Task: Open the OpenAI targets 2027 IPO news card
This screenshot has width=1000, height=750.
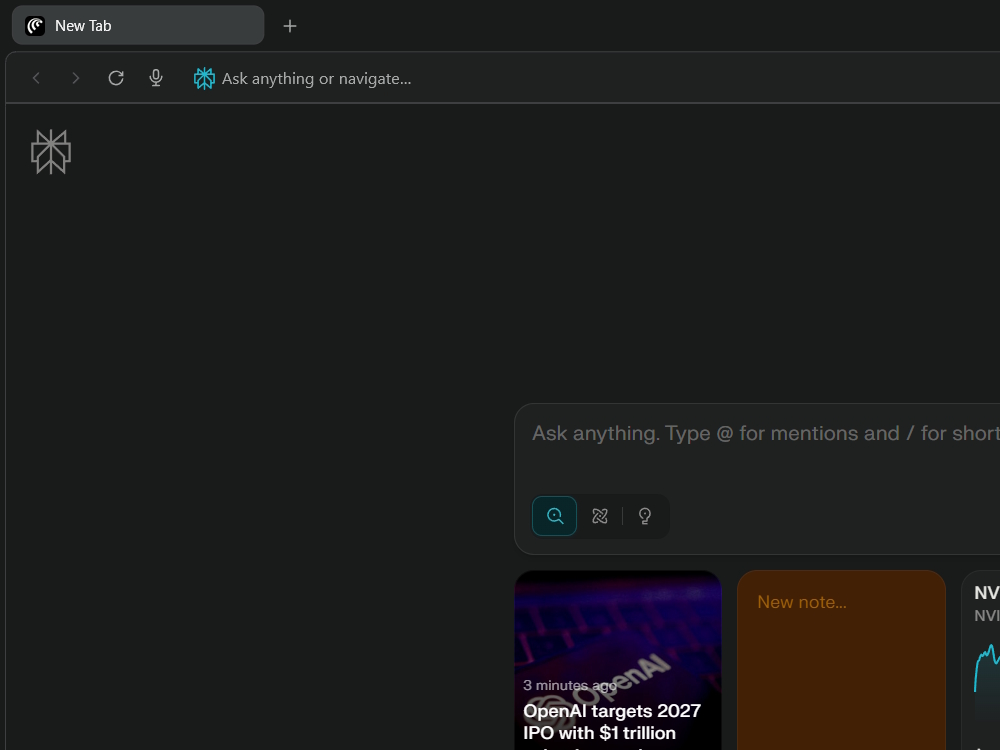Action: 618,660
